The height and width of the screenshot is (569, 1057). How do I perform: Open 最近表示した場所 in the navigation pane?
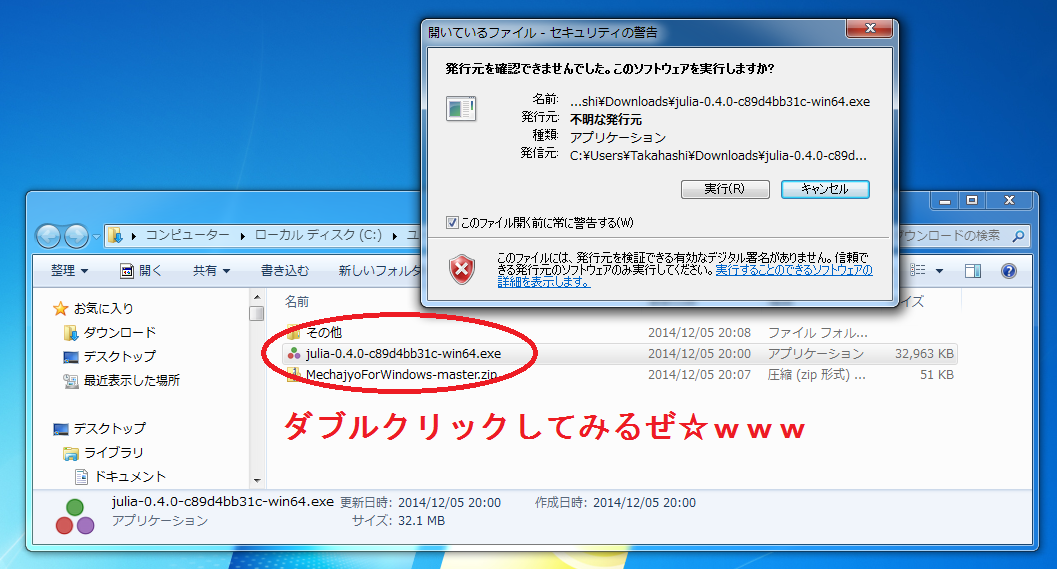click(x=131, y=380)
